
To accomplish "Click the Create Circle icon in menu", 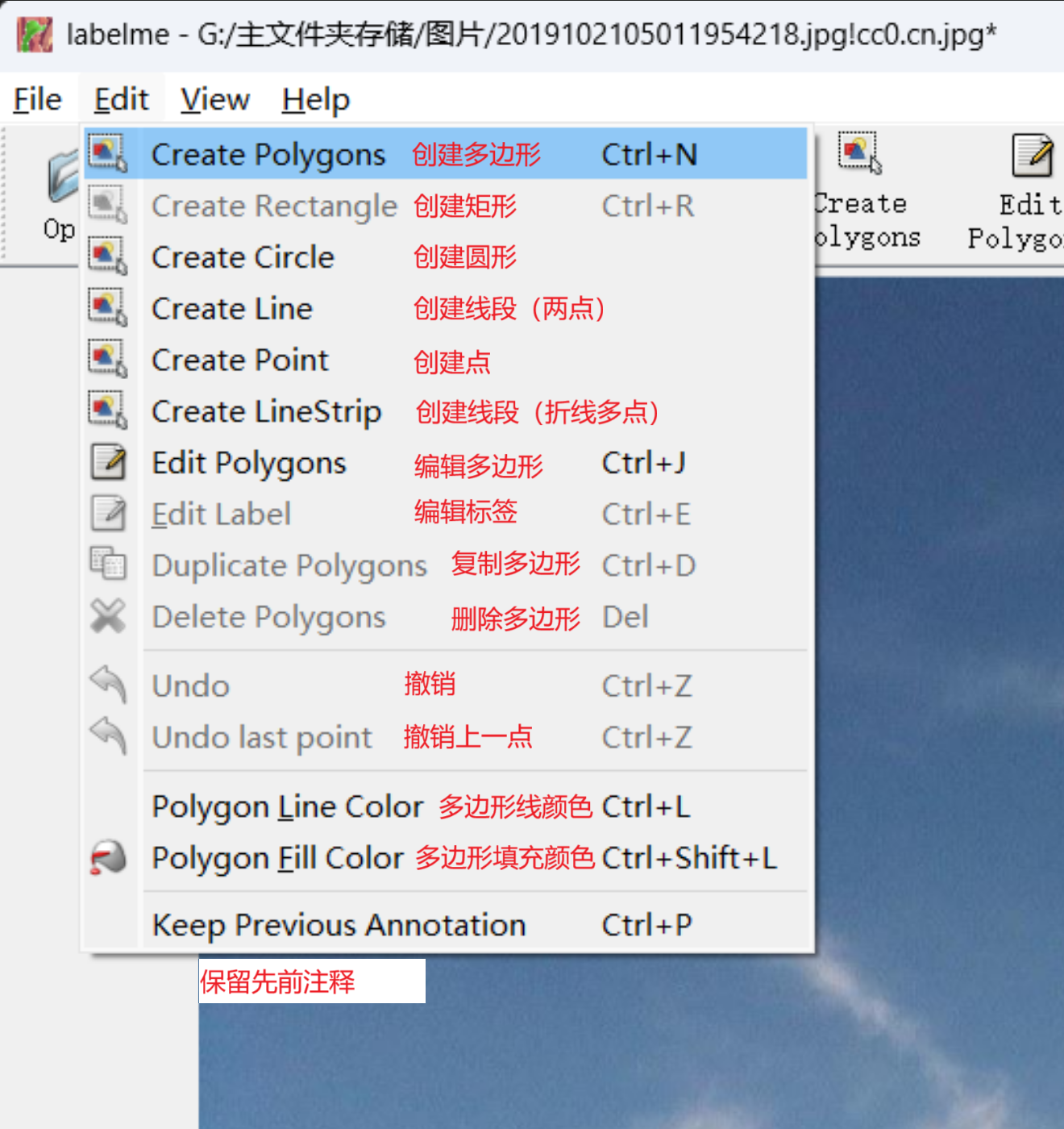I will (108, 256).
